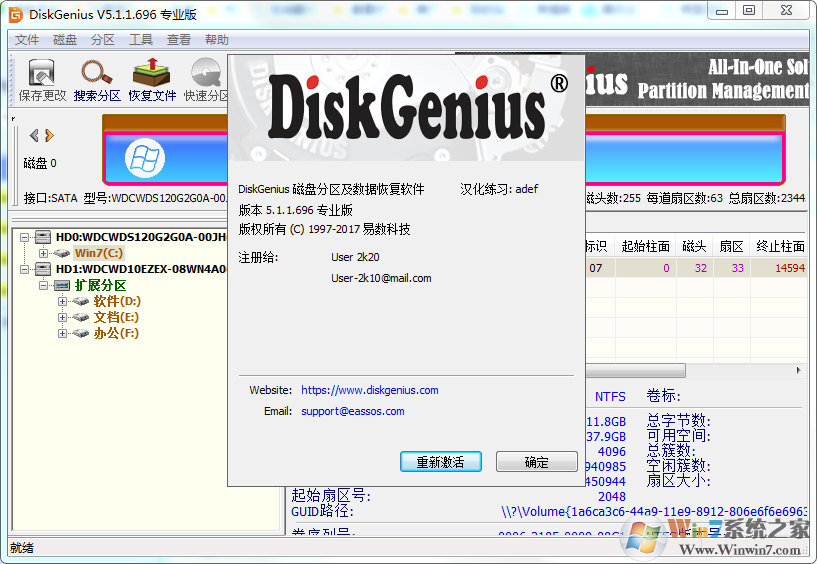
Task: Click the partition table scrollbar right arrow
Action: tap(798, 371)
